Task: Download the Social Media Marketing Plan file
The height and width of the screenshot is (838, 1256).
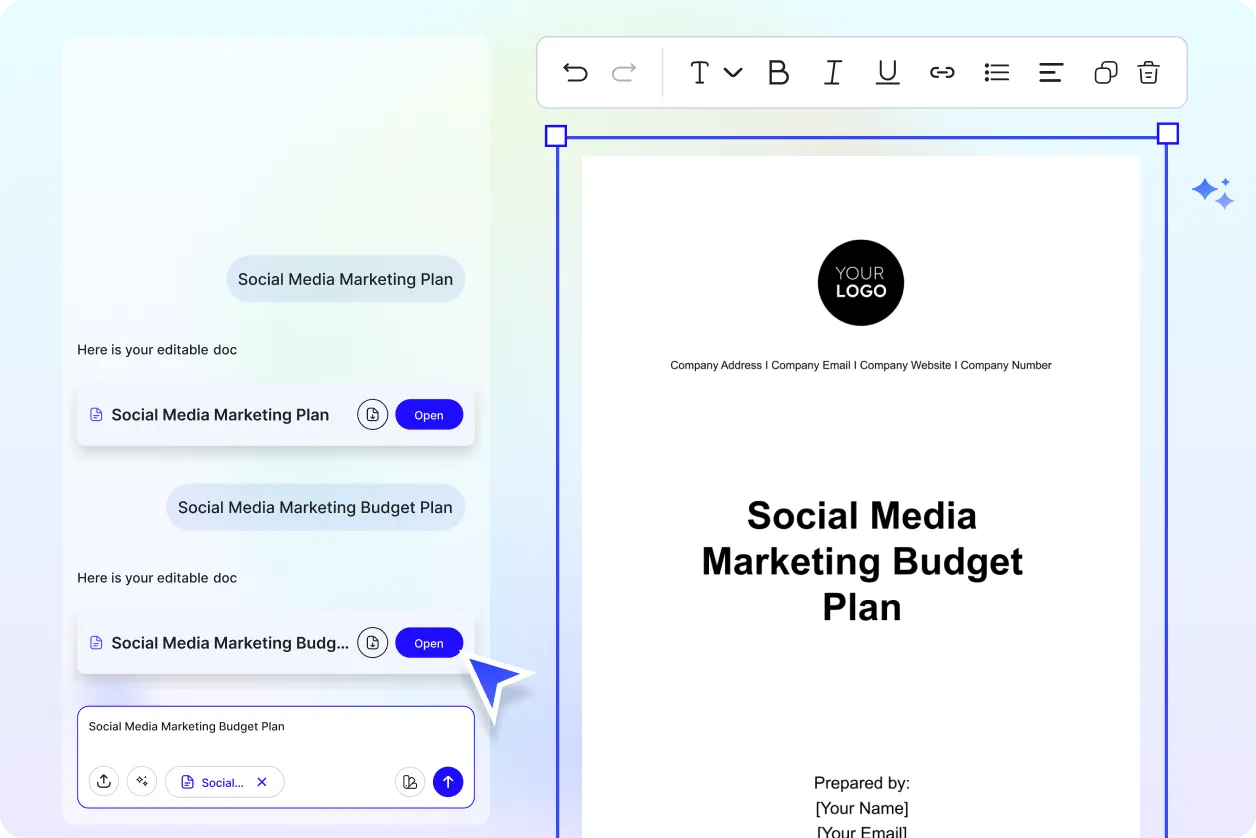Action: [x=372, y=415]
